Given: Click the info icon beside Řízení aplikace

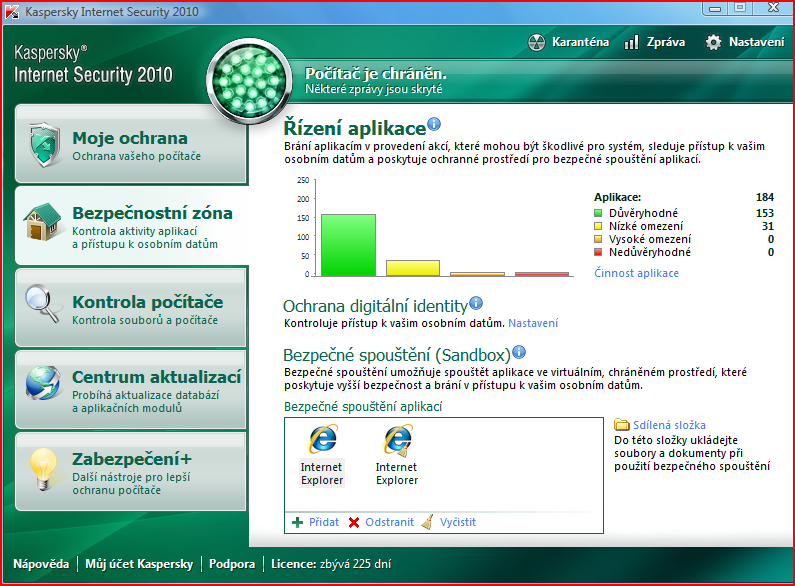Looking at the screenshot, I should [x=434, y=124].
